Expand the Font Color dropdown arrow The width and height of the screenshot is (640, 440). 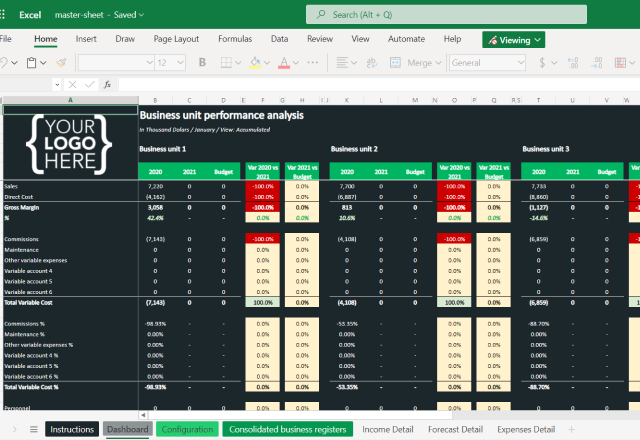tap(296, 62)
